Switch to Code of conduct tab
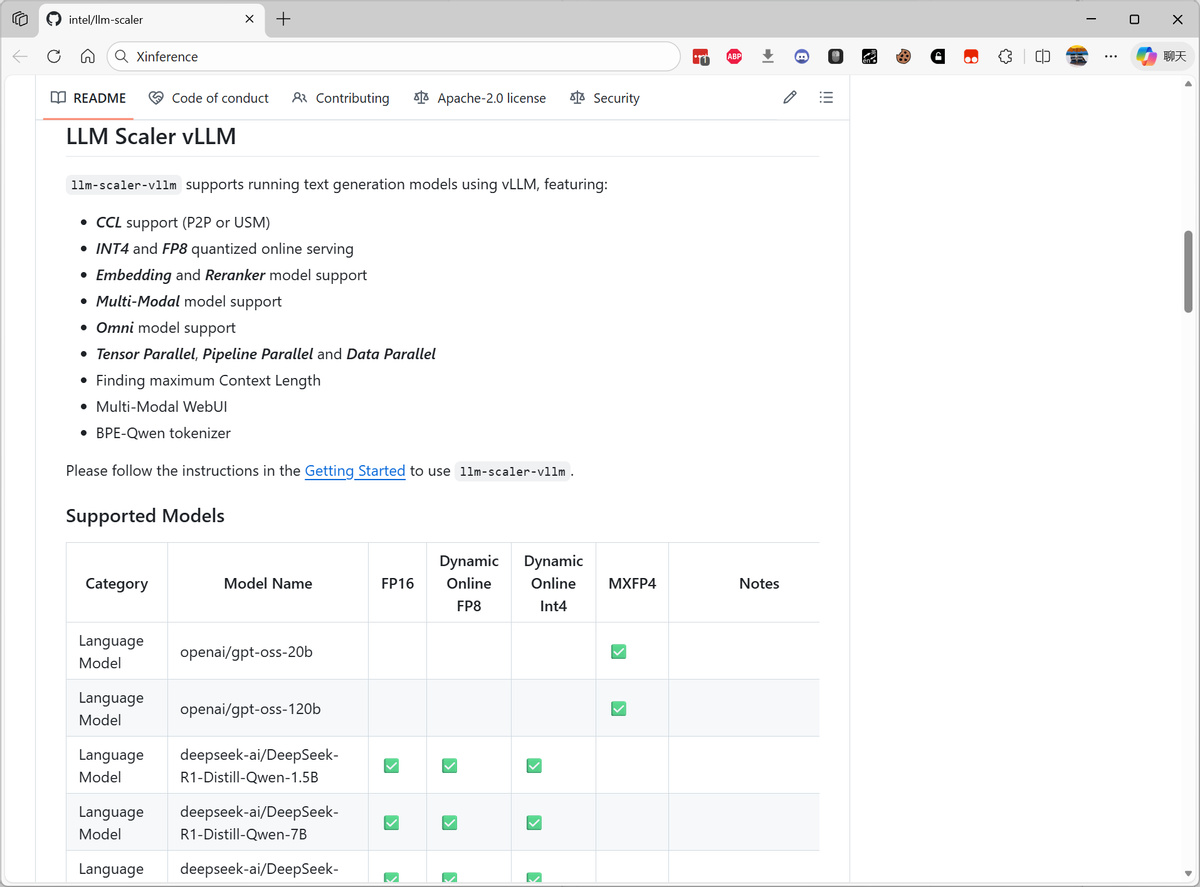The height and width of the screenshot is (887, 1200). [209, 98]
